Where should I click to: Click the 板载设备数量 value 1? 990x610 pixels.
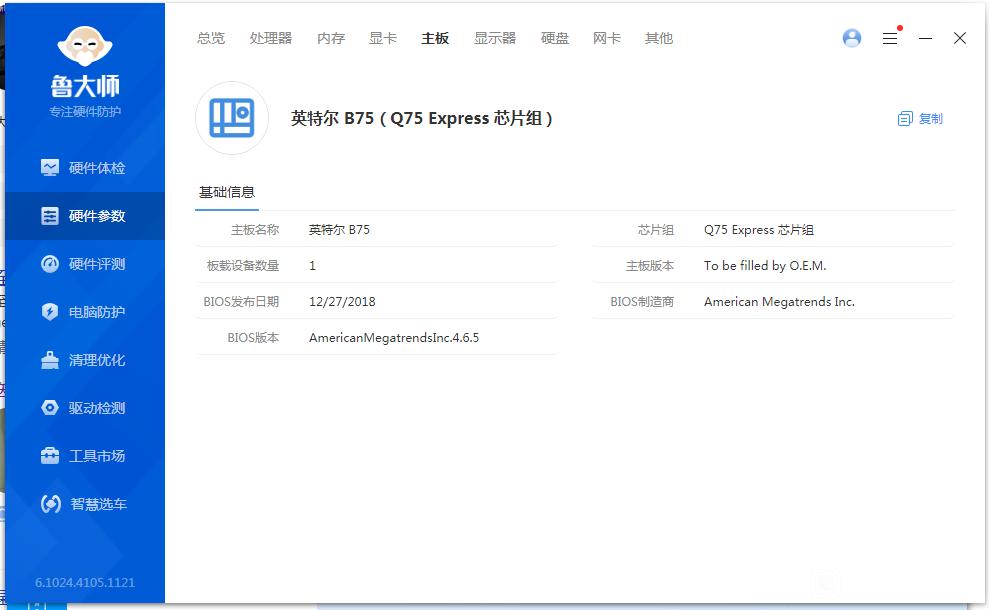[312, 266]
